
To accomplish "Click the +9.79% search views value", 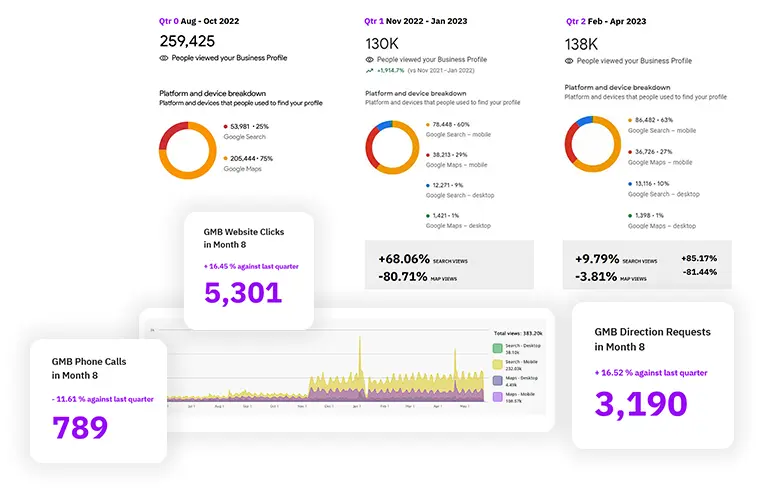I will pos(597,259).
